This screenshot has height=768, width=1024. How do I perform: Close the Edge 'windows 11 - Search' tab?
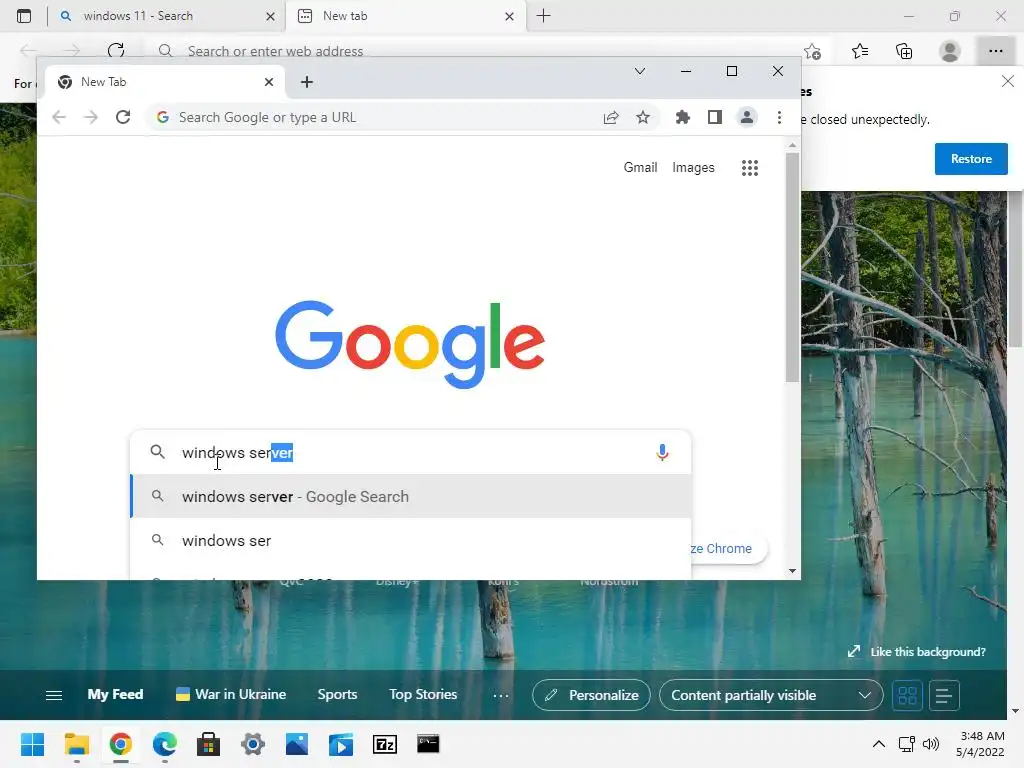pyautogui.click(x=270, y=16)
